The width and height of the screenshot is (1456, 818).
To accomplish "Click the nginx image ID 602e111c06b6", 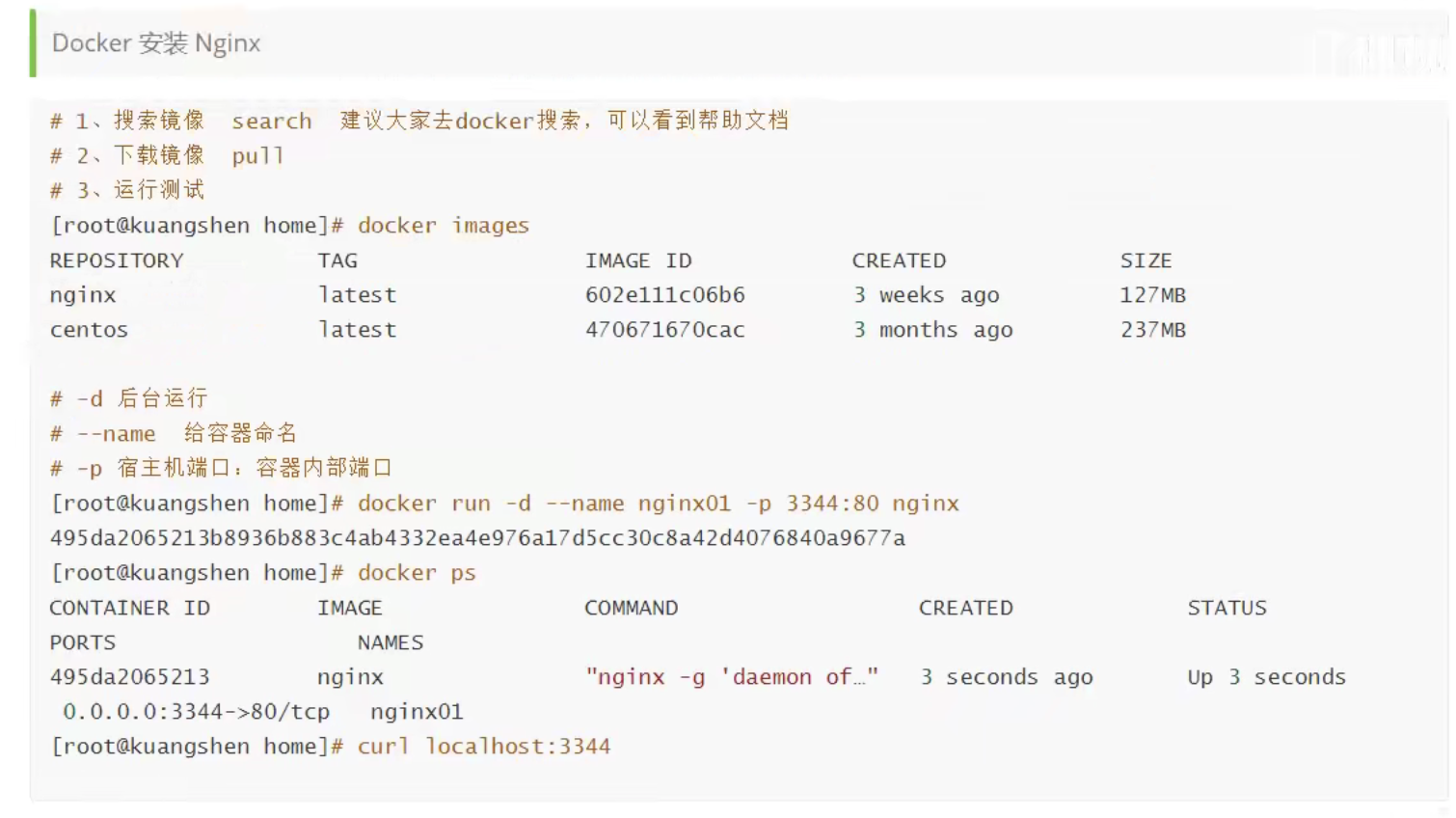I will point(665,295).
